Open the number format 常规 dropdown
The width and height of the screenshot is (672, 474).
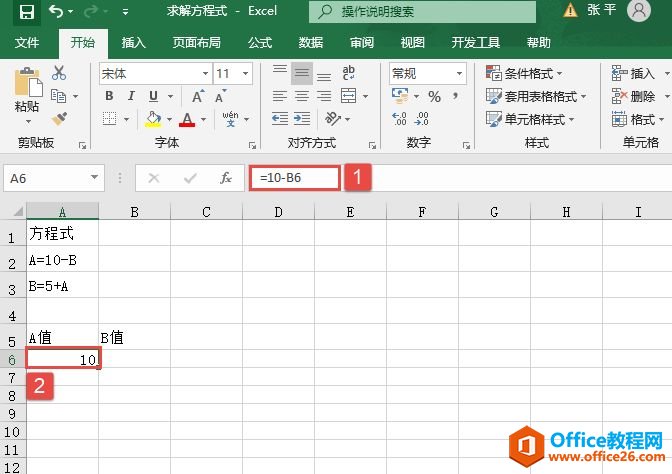[459, 74]
